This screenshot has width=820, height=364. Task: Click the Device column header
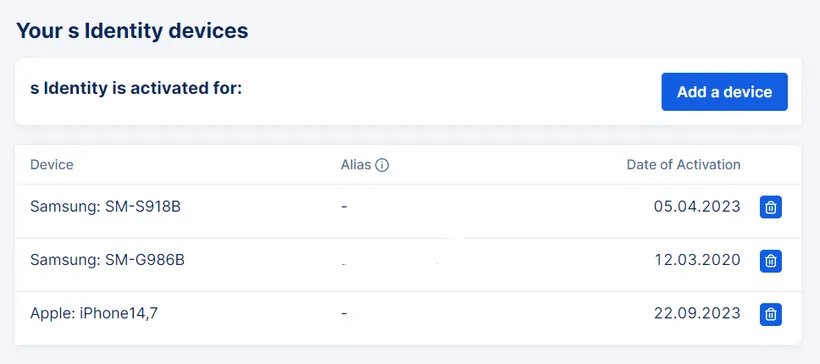[x=52, y=165]
